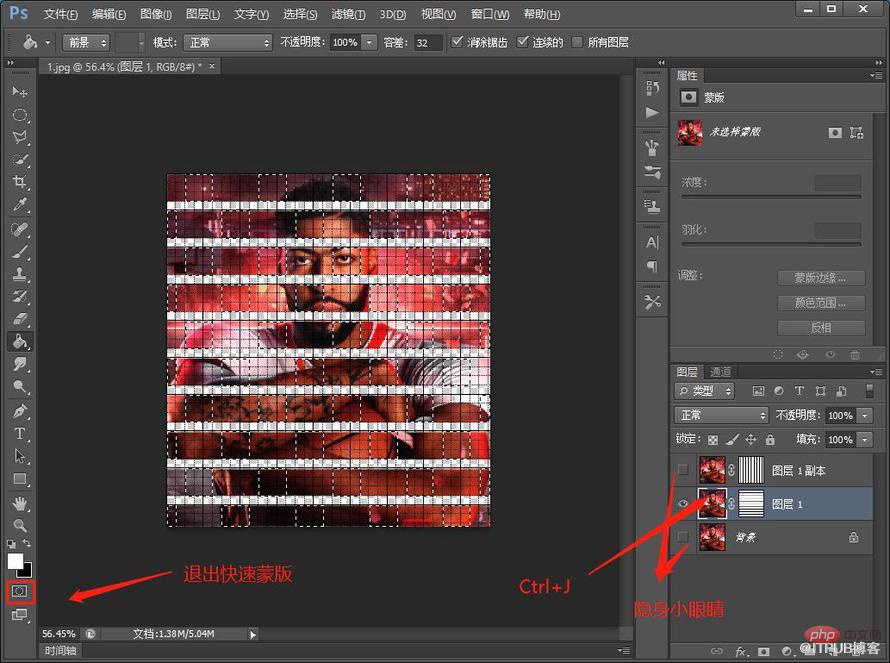Hide 图层 1 using its eye icon
Viewport: 890px width, 663px height.
tap(683, 503)
